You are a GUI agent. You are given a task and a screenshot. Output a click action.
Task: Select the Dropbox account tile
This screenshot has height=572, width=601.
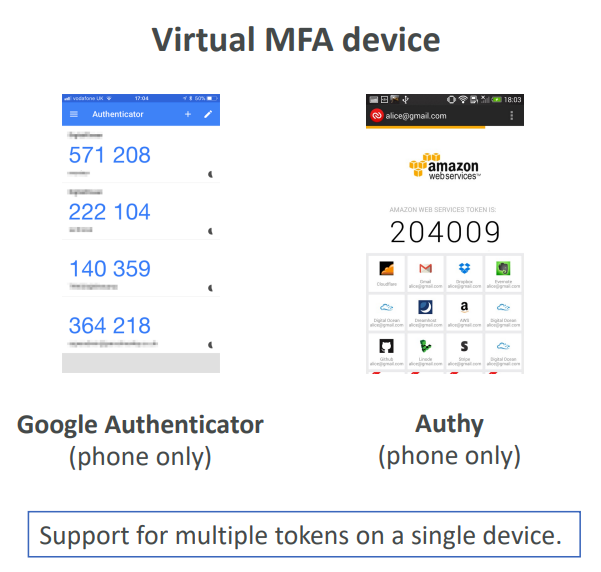(x=465, y=272)
